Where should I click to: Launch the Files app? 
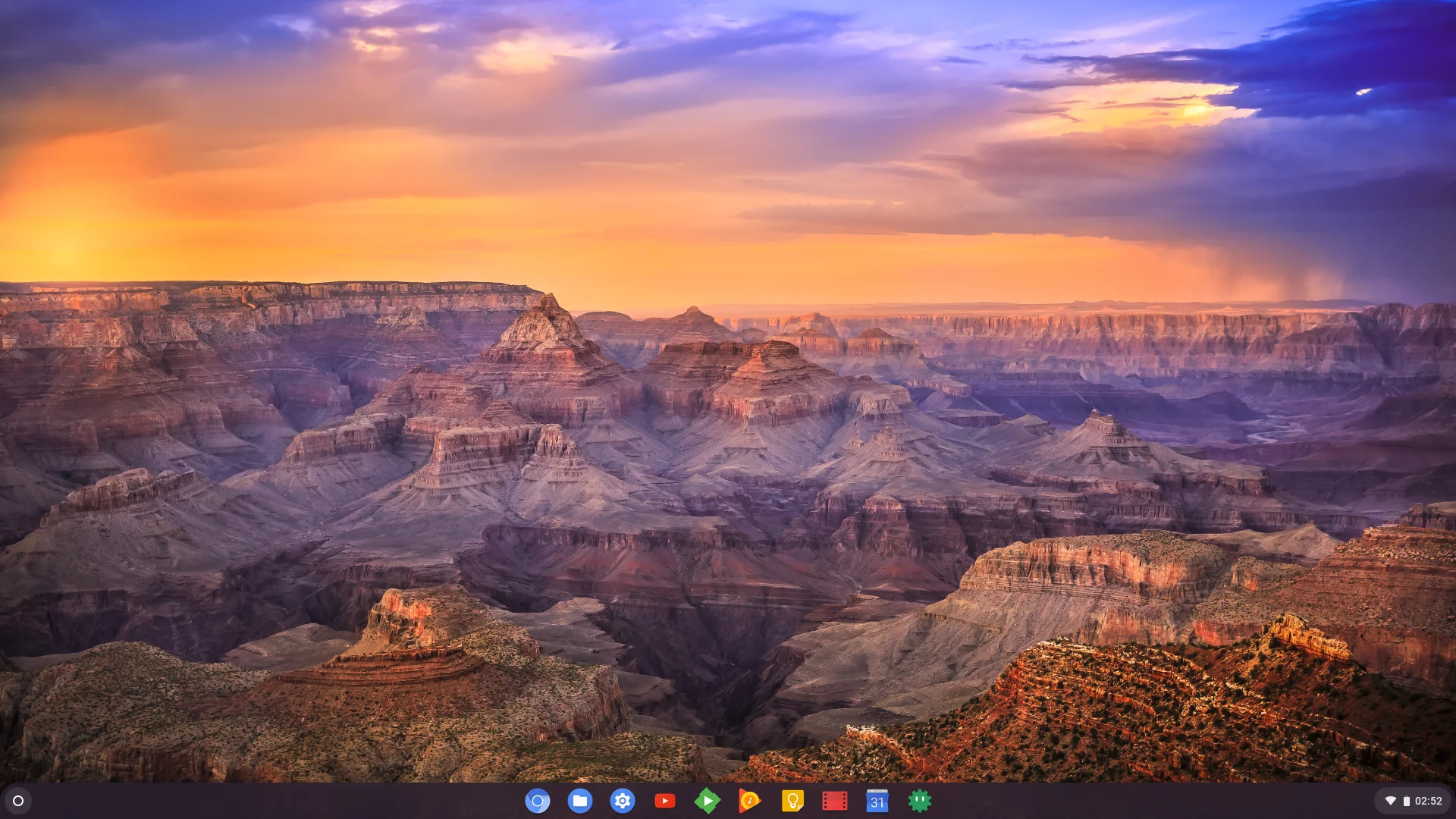coord(580,801)
